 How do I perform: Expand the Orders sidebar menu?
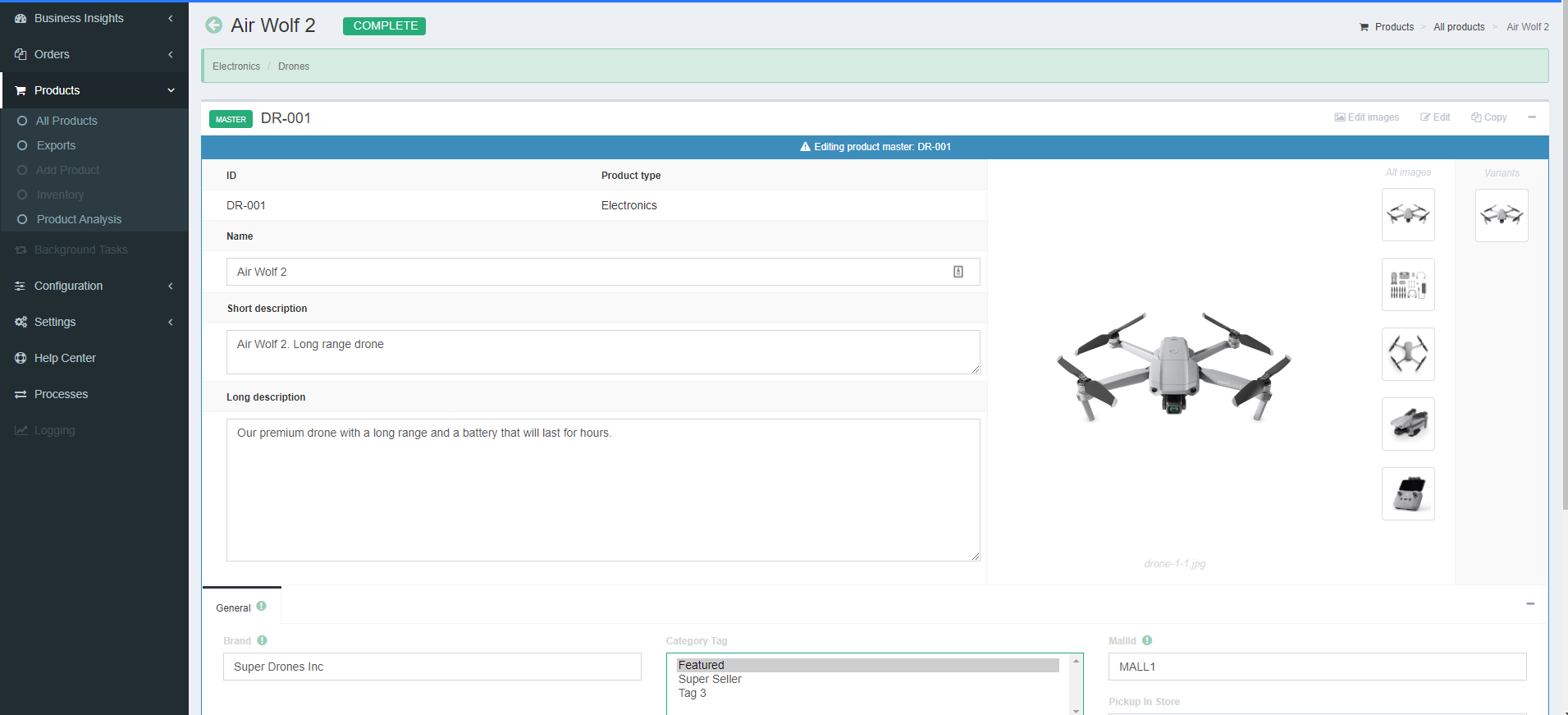point(94,54)
